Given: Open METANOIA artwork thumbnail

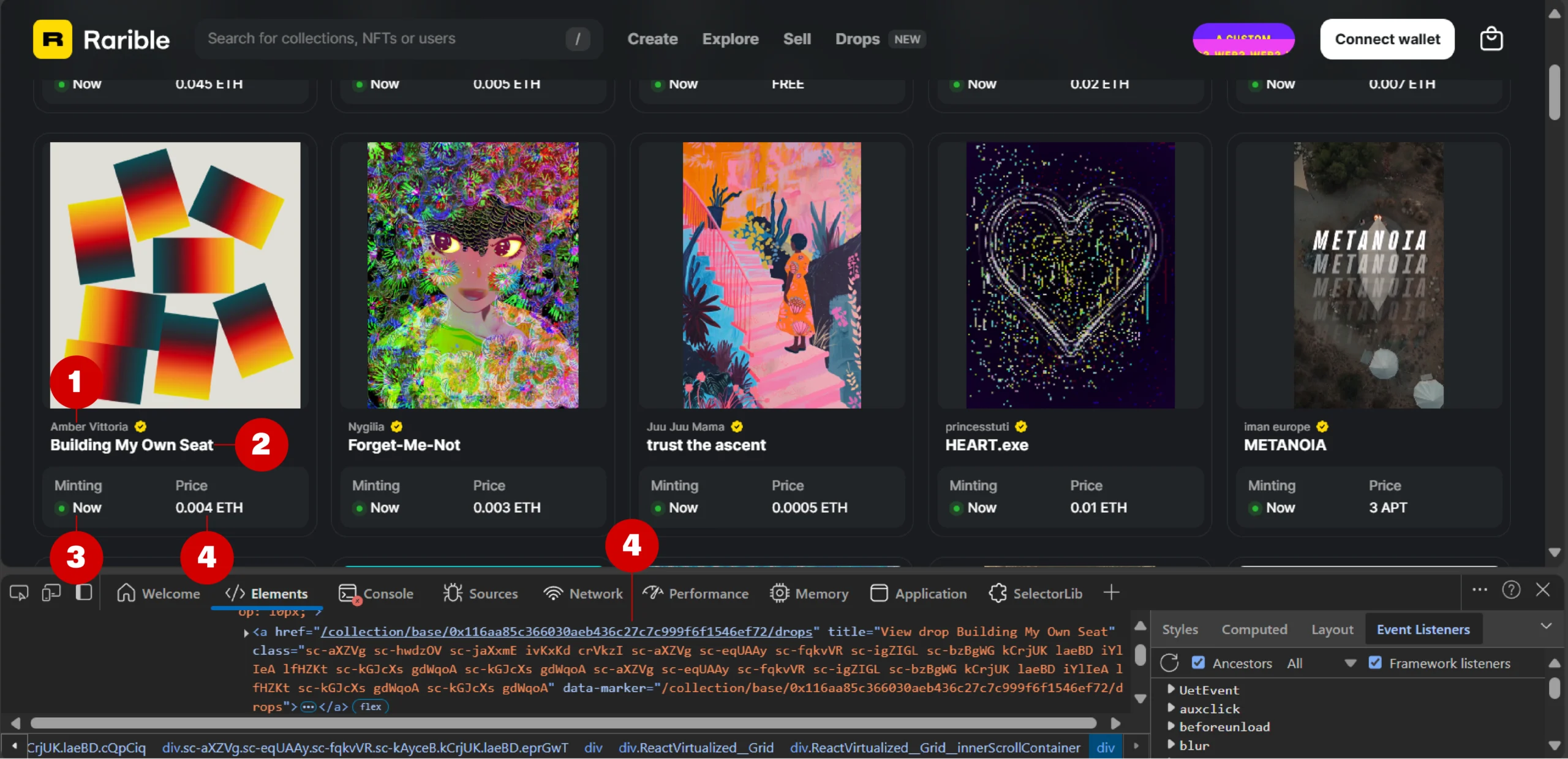Looking at the screenshot, I should [1369, 275].
